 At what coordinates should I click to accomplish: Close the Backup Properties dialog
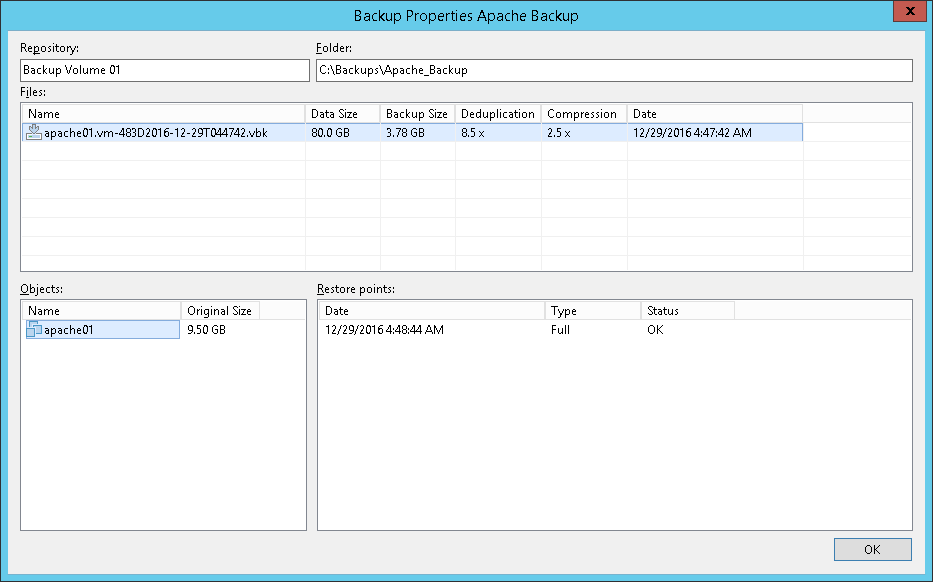(906, 13)
